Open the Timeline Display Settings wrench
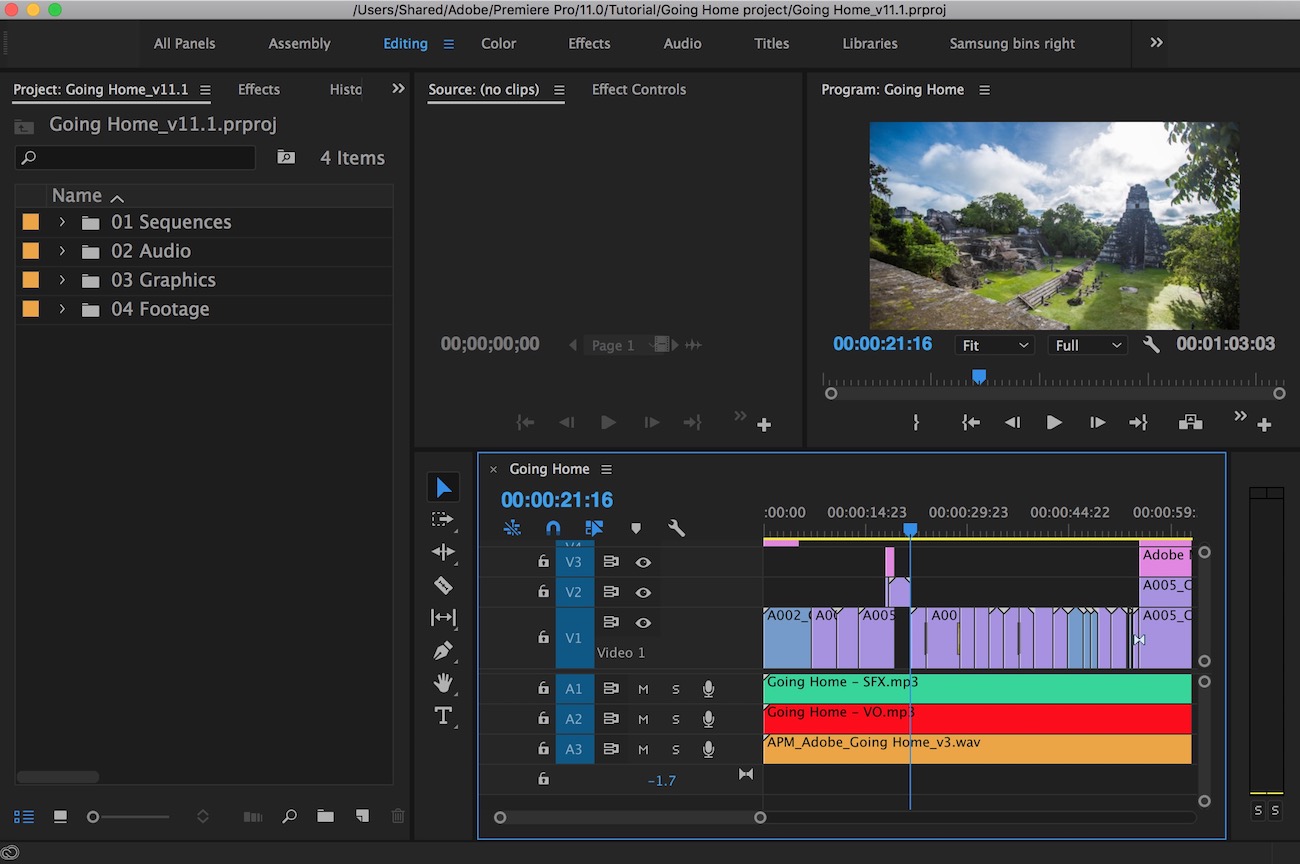The image size is (1300, 864). click(676, 527)
